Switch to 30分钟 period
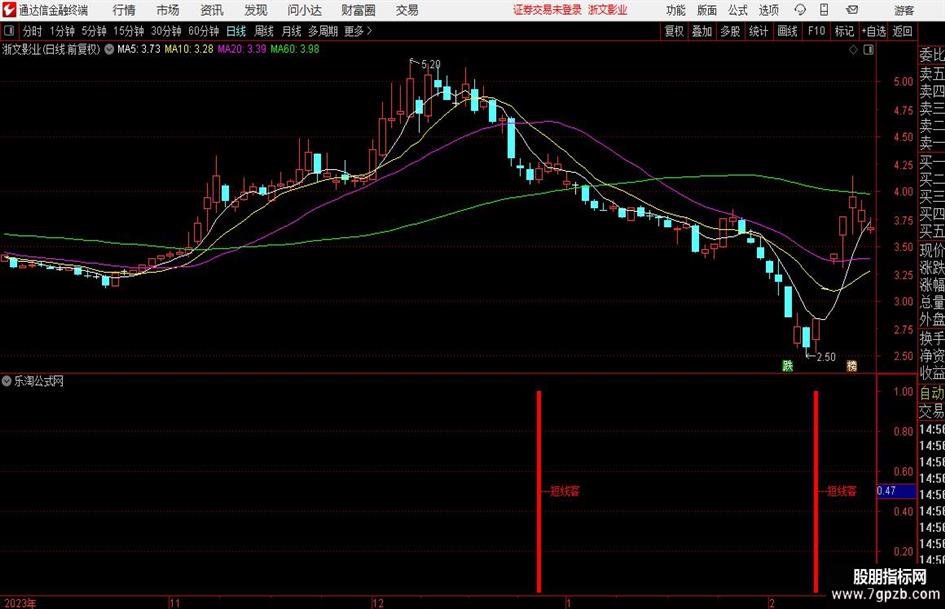945x609 pixels. click(x=166, y=31)
